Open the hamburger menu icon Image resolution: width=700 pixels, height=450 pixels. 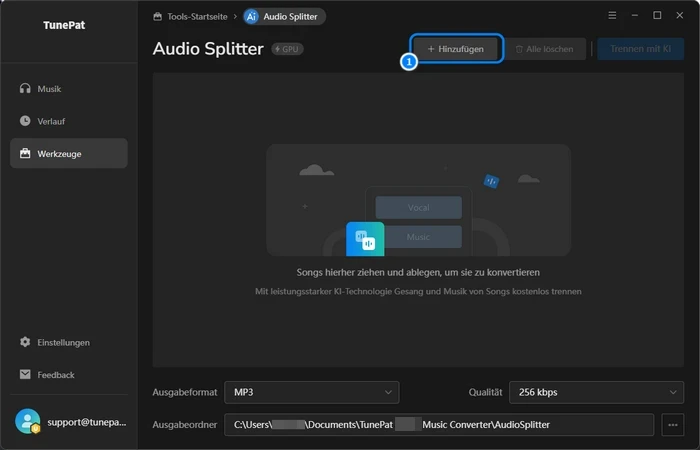612,16
